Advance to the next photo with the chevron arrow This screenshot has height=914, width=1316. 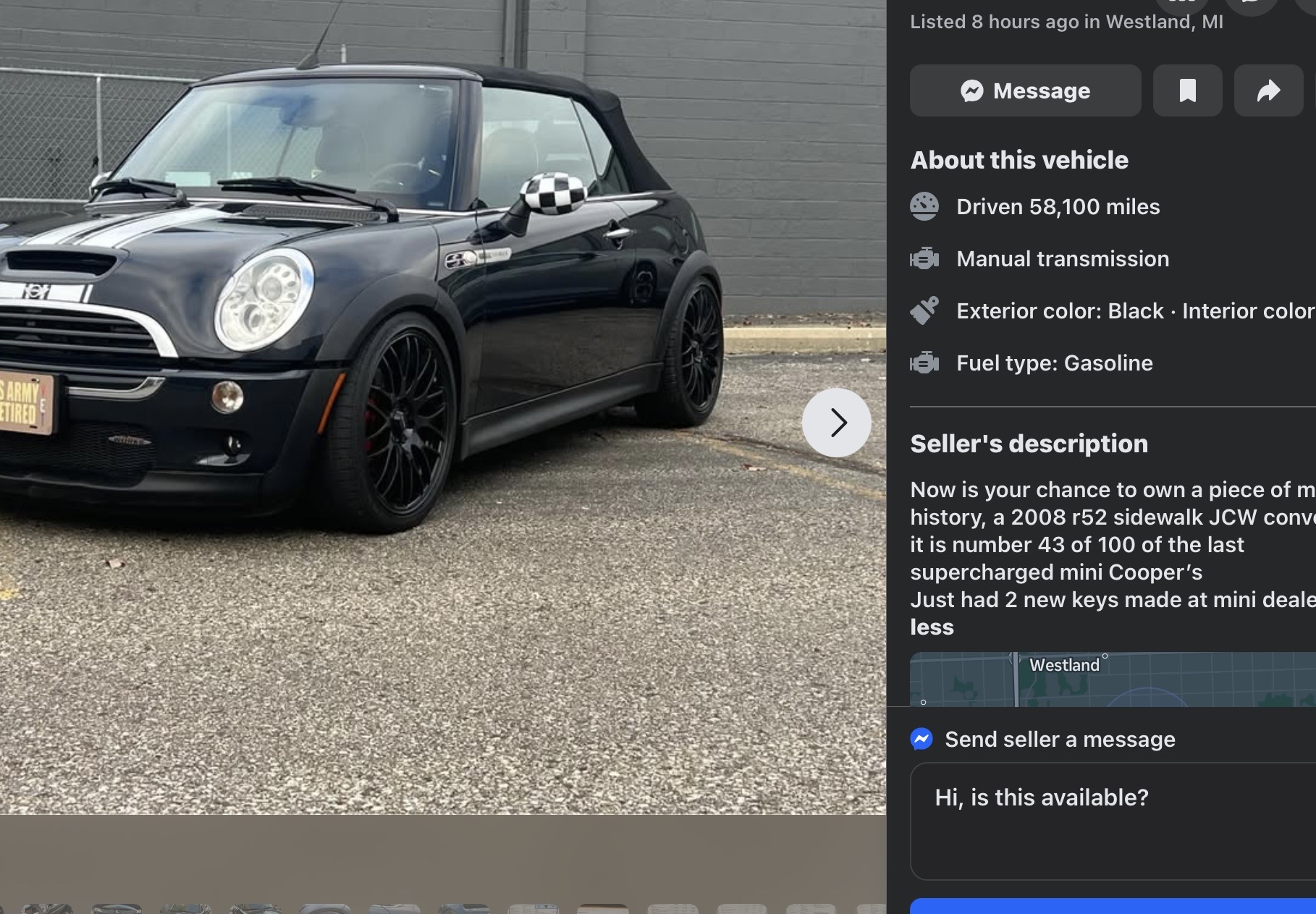point(836,423)
